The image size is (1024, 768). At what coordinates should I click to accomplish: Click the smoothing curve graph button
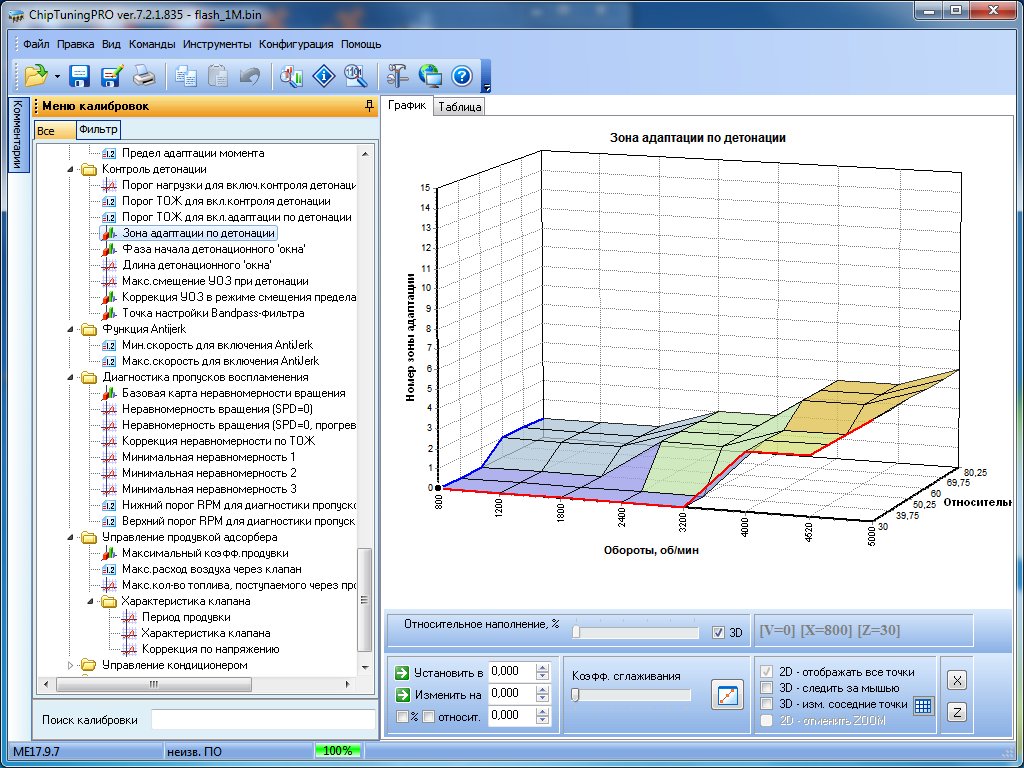(x=727, y=695)
